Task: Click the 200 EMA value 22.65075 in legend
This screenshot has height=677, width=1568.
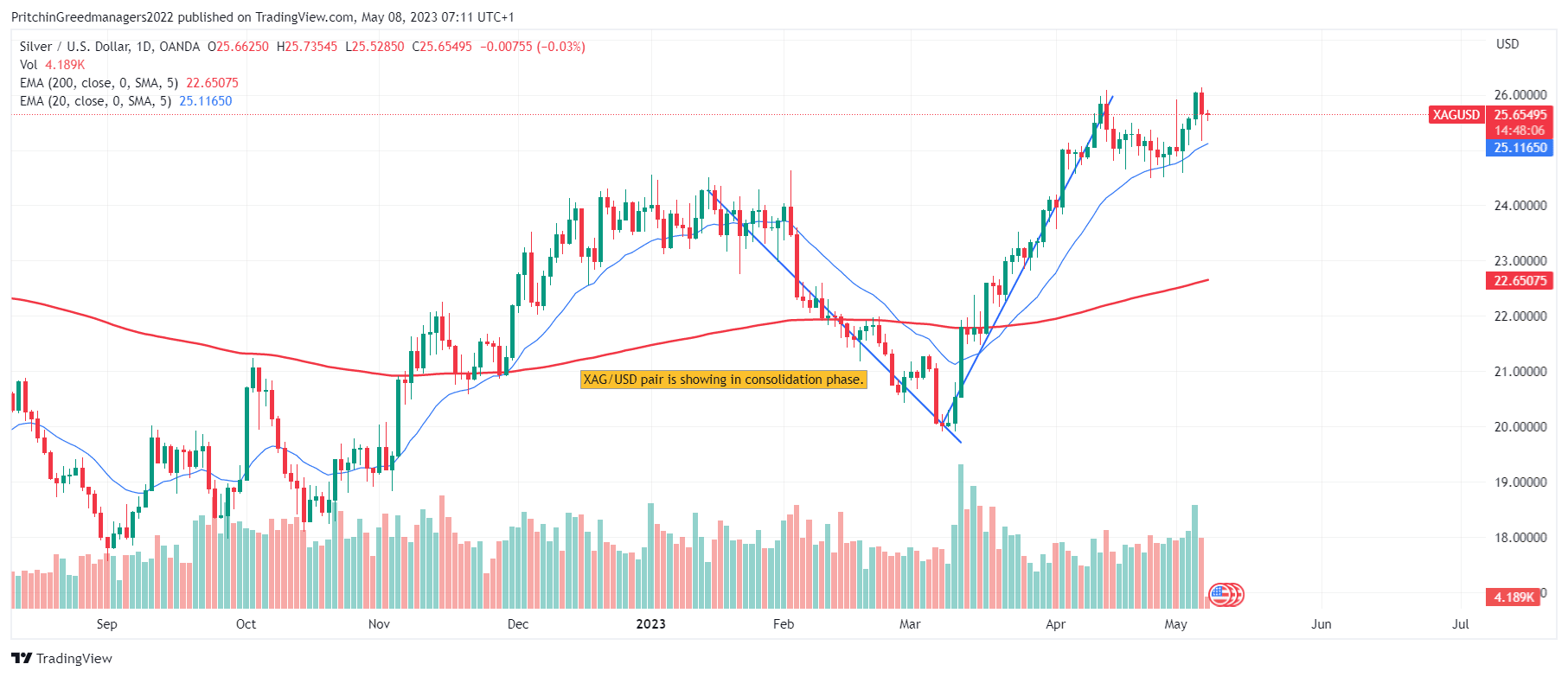Action: pos(212,83)
